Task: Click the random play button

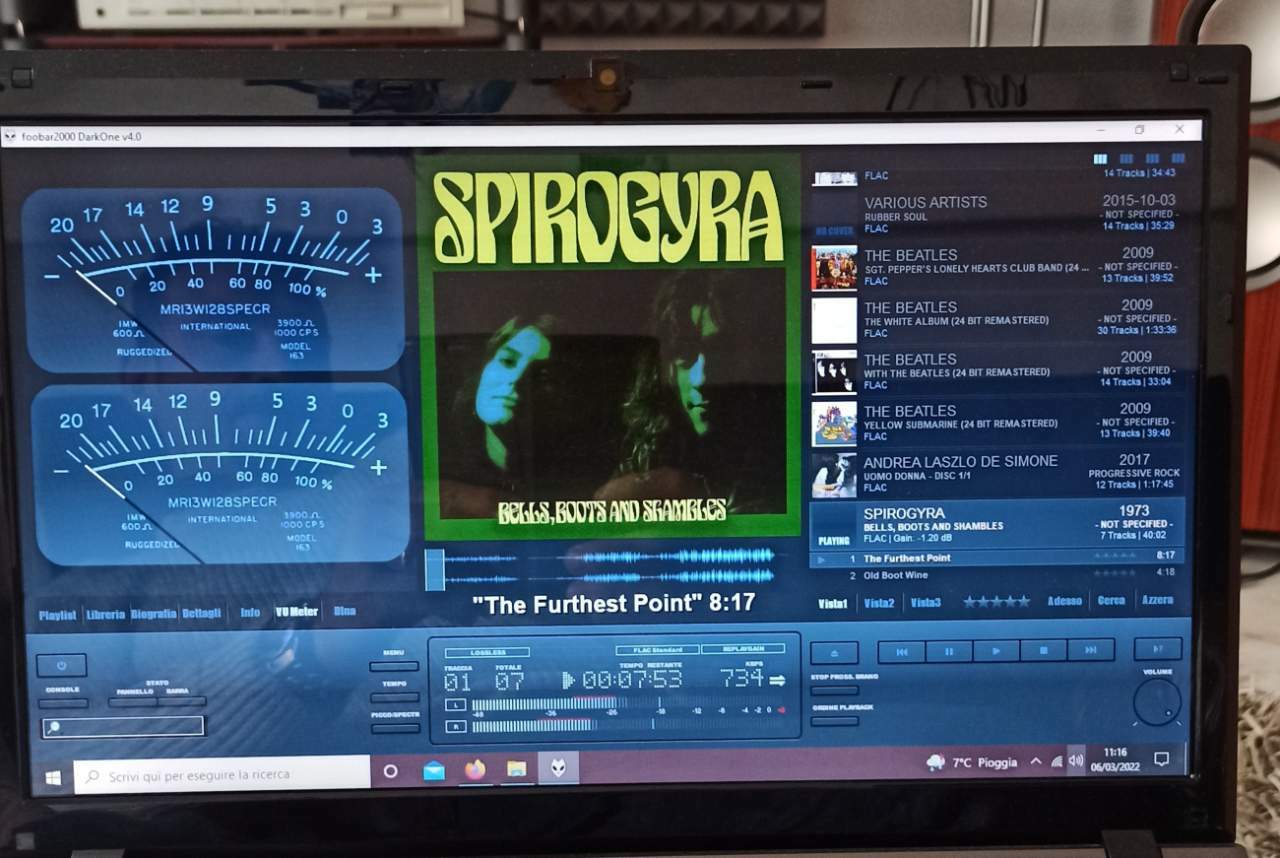Action: point(1158,648)
